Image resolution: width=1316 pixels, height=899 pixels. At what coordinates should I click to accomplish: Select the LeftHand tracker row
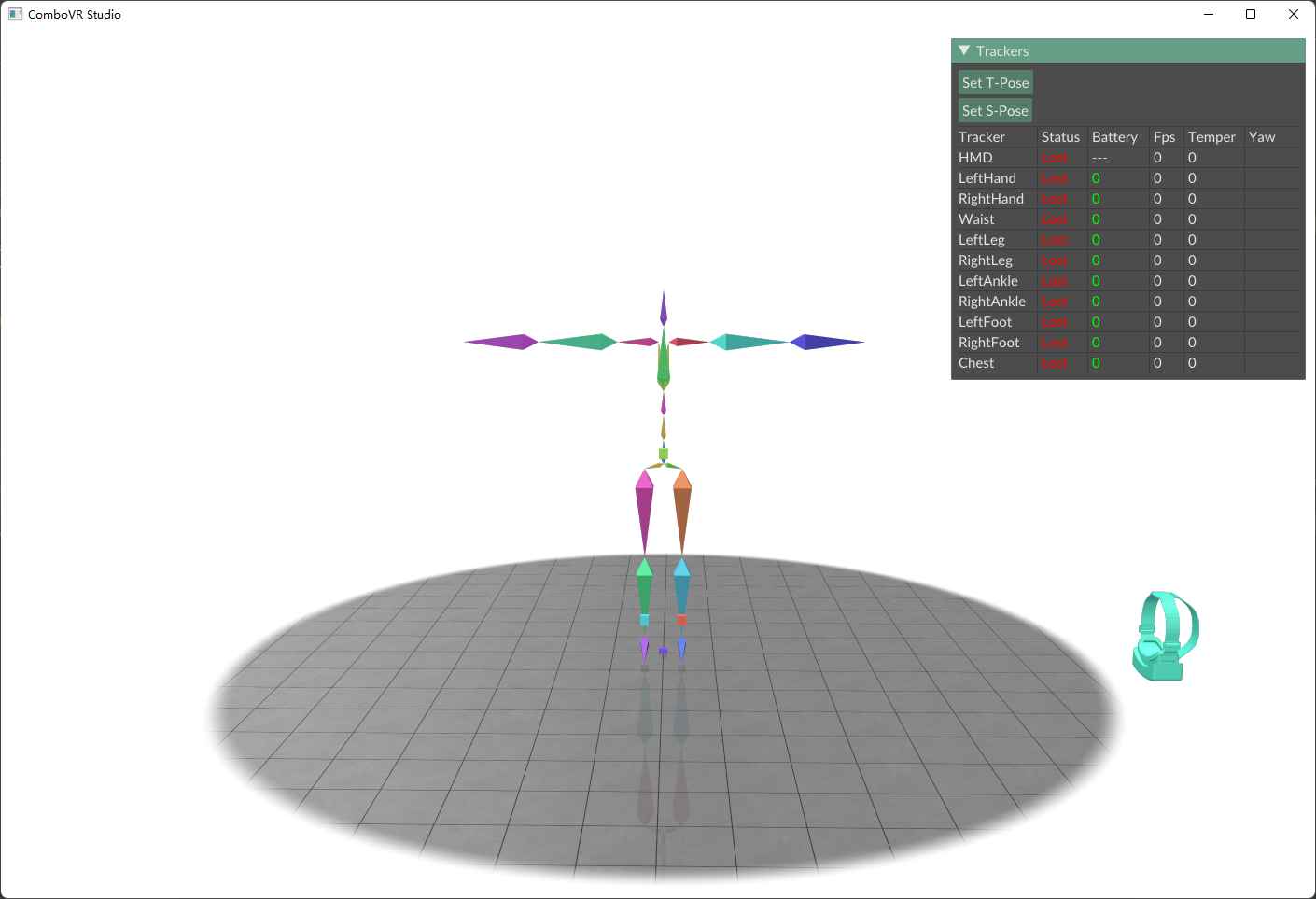click(x=1127, y=178)
